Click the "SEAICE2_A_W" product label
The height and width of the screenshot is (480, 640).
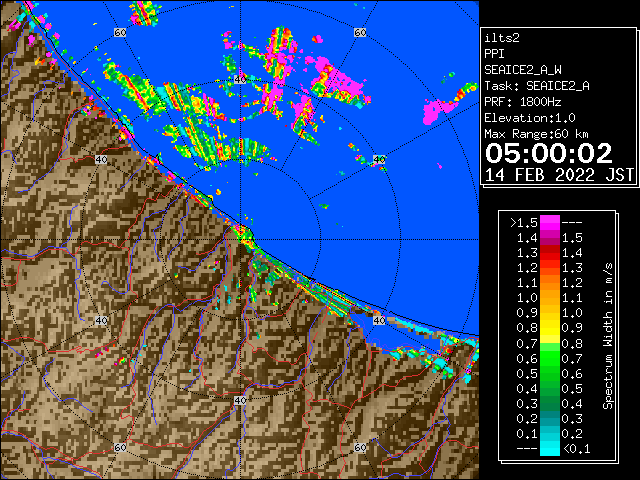[x=523, y=70]
